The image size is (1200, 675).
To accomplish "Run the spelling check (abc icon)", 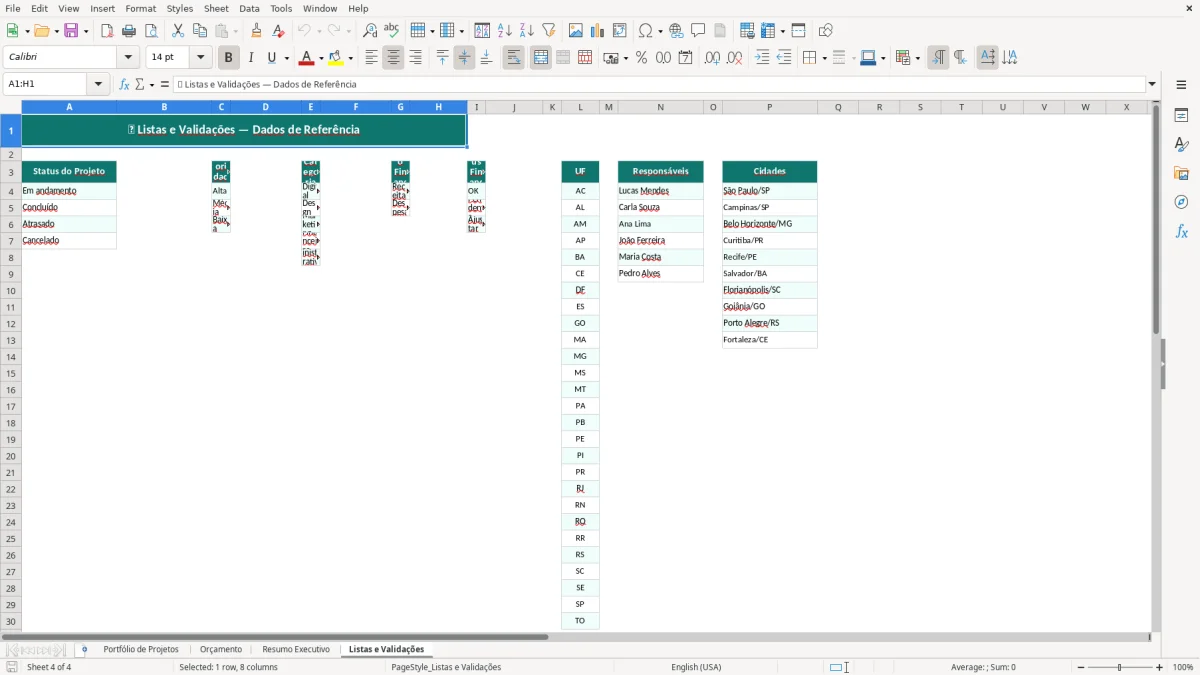I will 392,31.
